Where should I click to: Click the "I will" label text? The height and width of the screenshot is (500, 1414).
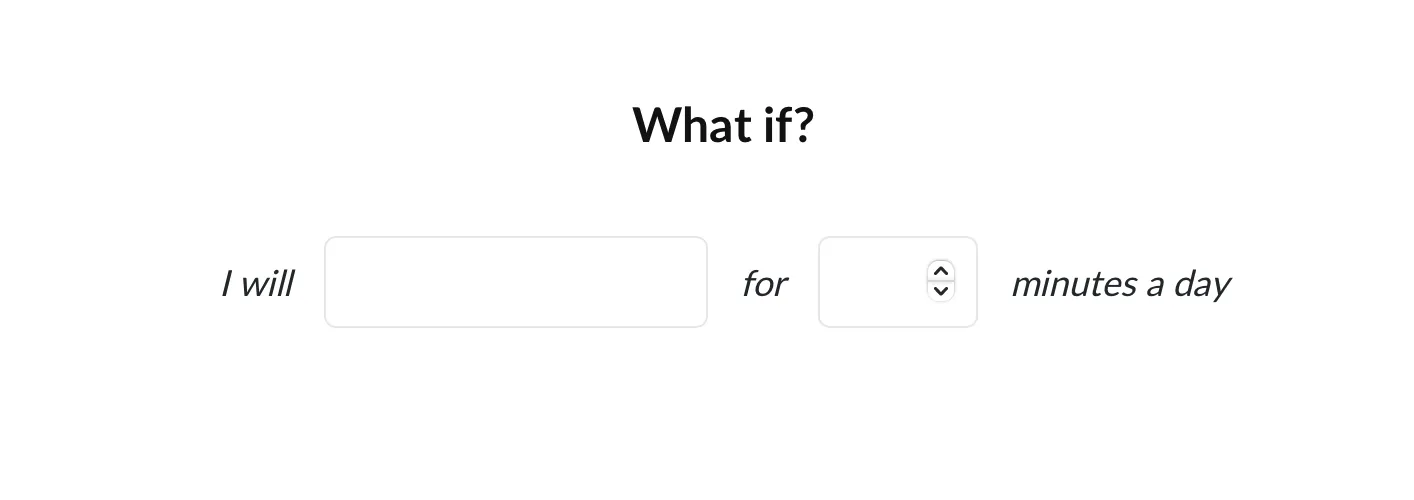click(x=257, y=284)
